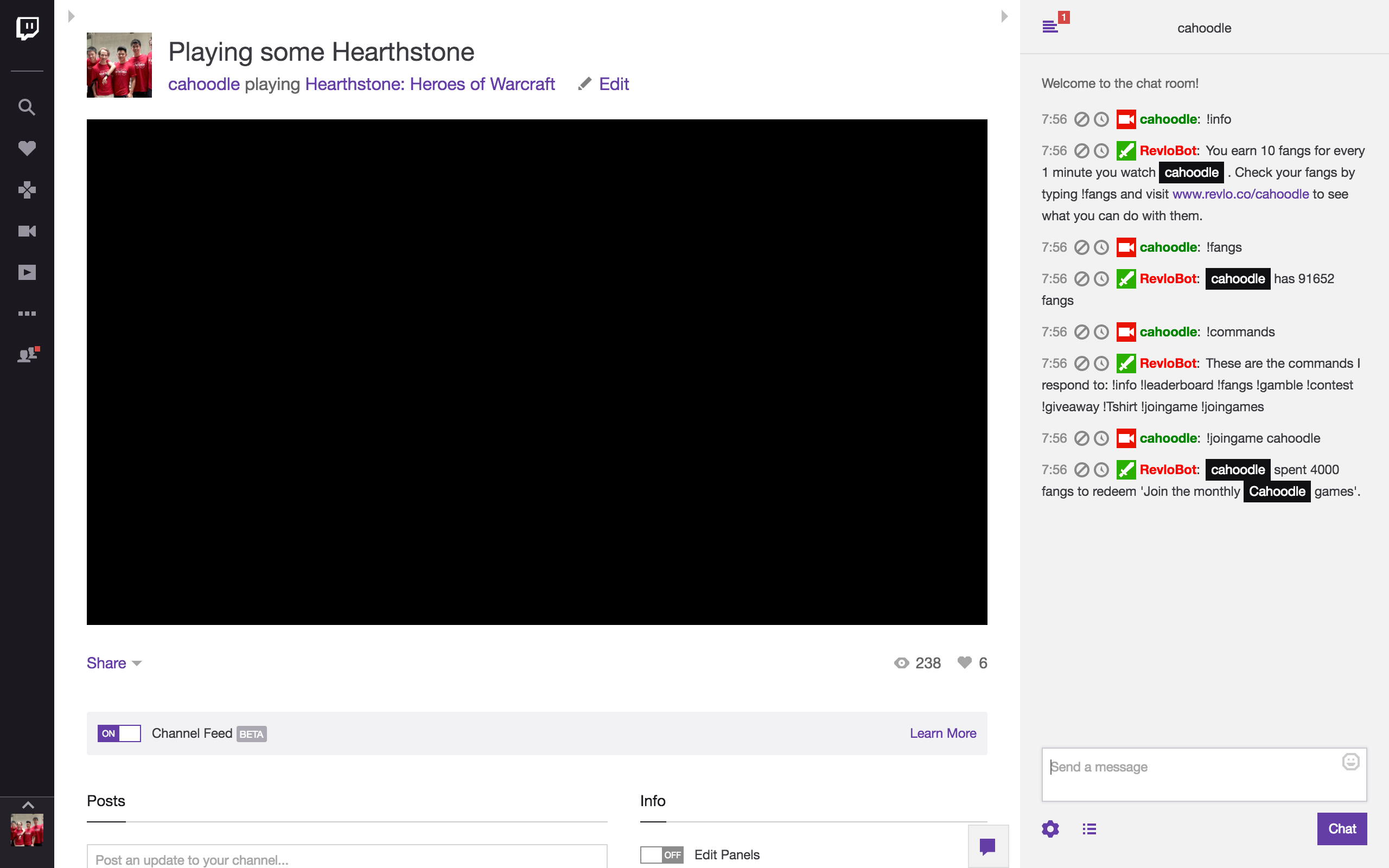
Task: Expand user menu chevron above avatar
Action: point(27,805)
